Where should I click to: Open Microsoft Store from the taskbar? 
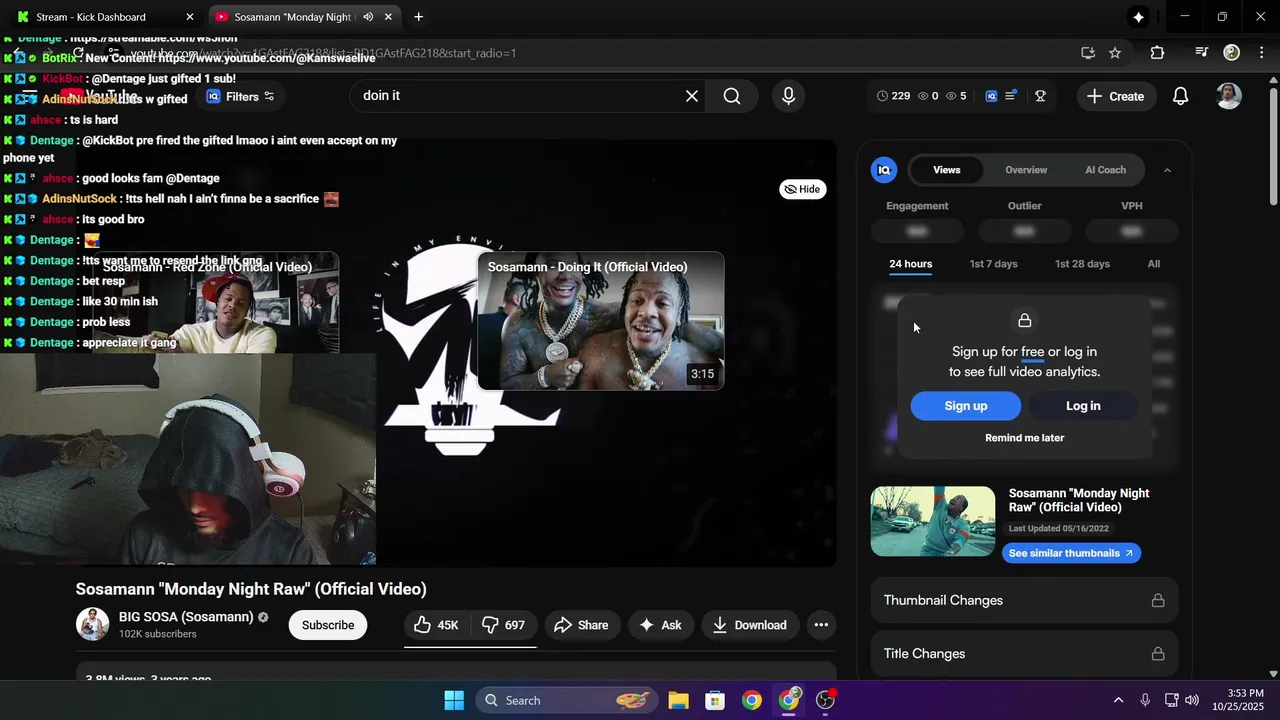pos(714,700)
